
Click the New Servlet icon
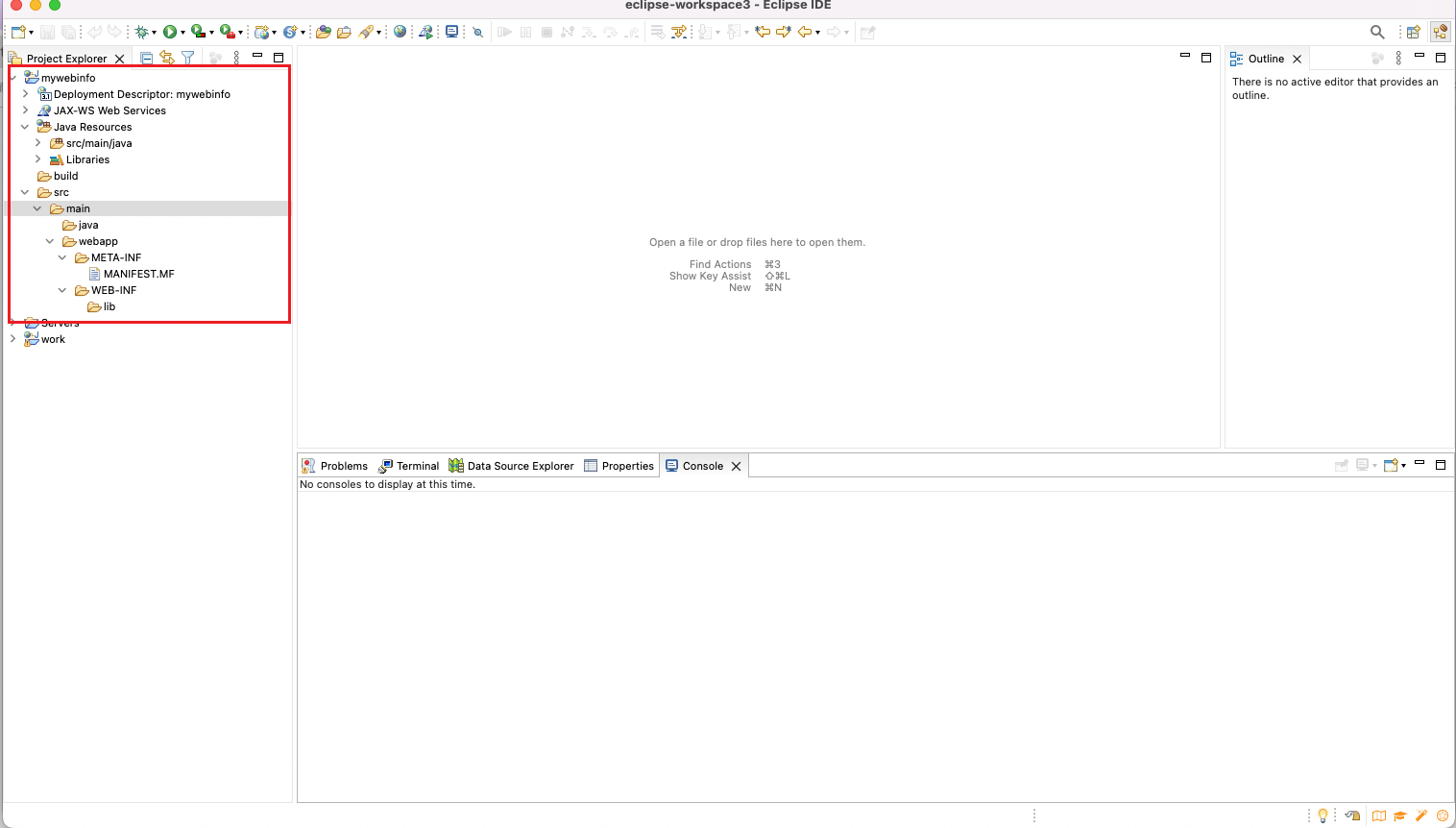click(x=289, y=32)
